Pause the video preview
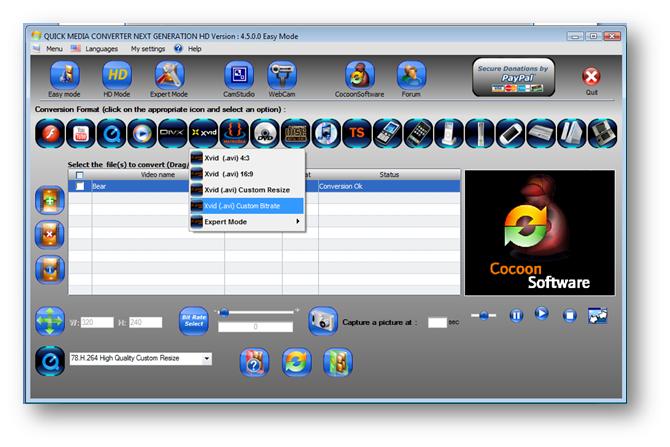 pyautogui.click(x=516, y=316)
